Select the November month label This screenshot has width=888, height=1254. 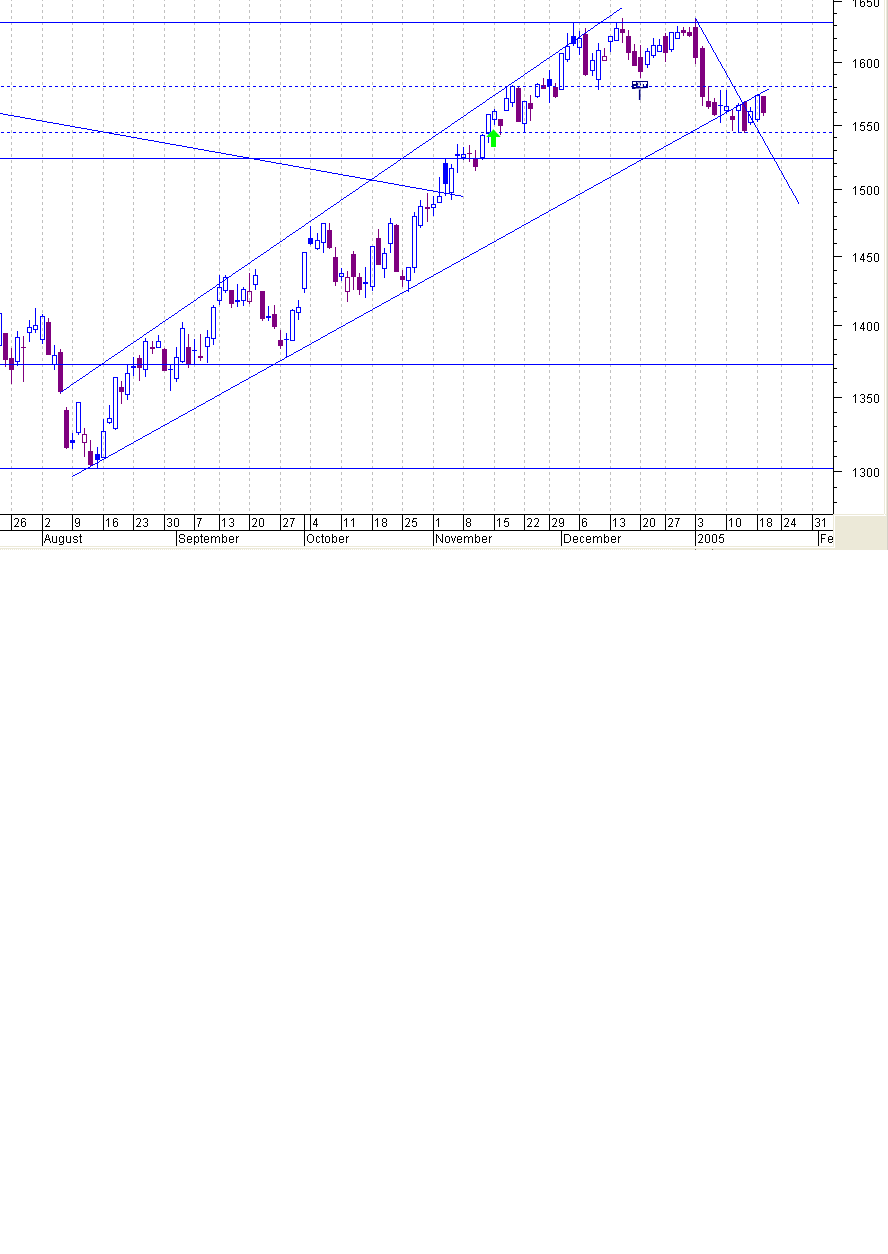click(465, 539)
